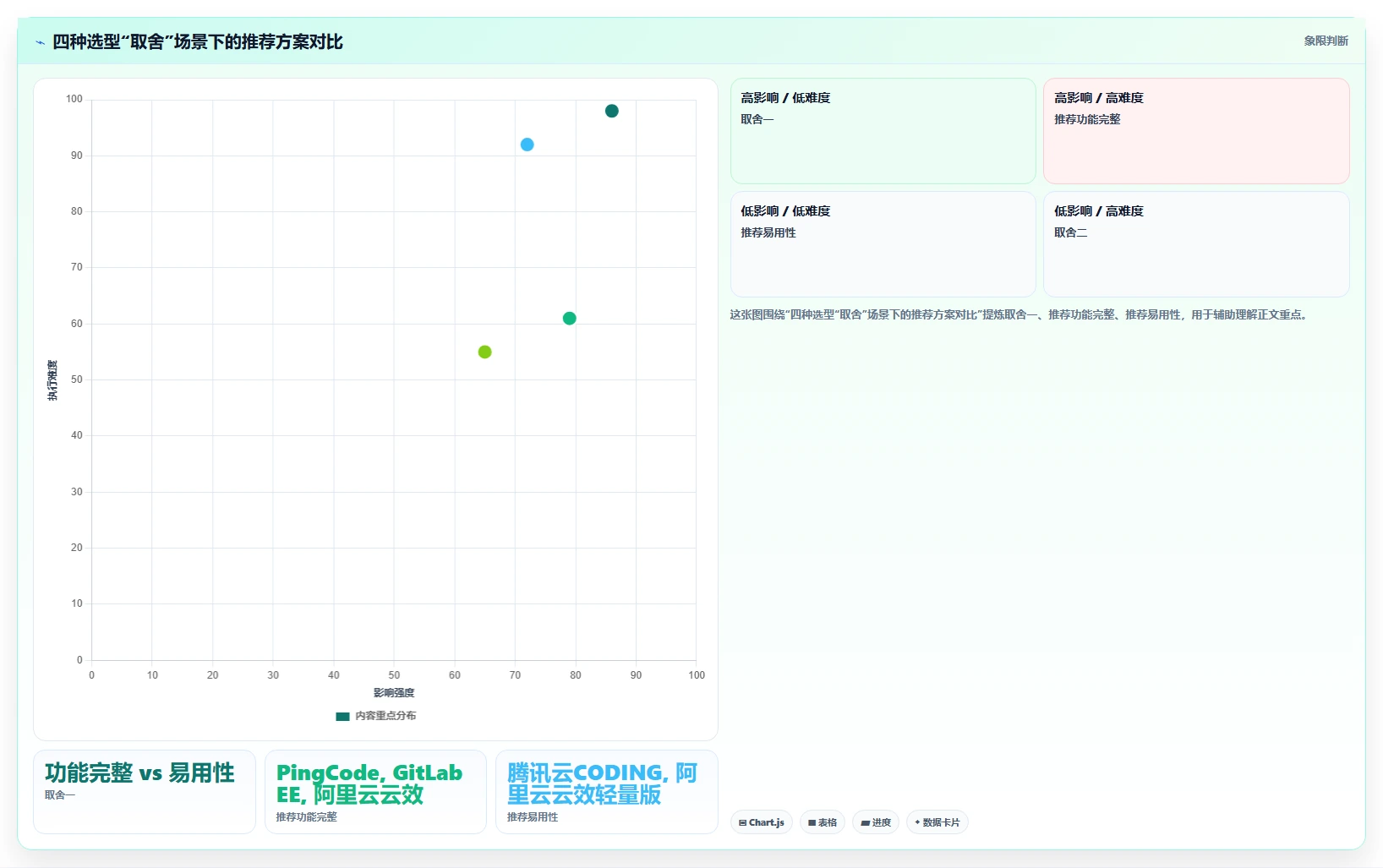
Task: Click the 数据卡片 tag
Action: [x=937, y=822]
